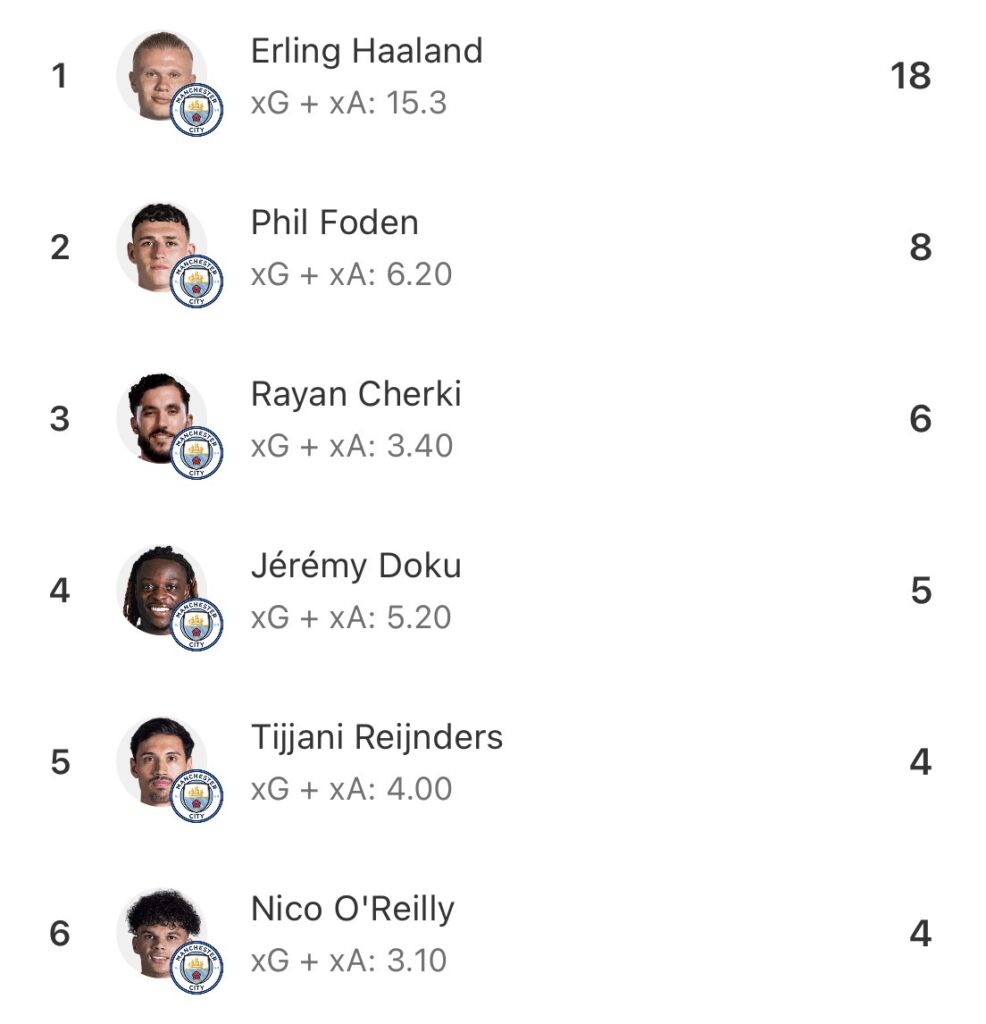Image resolution: width=986 pixels, height=1024 pixels.
Task: Click the Erling Haaland name
Action: 366,50
